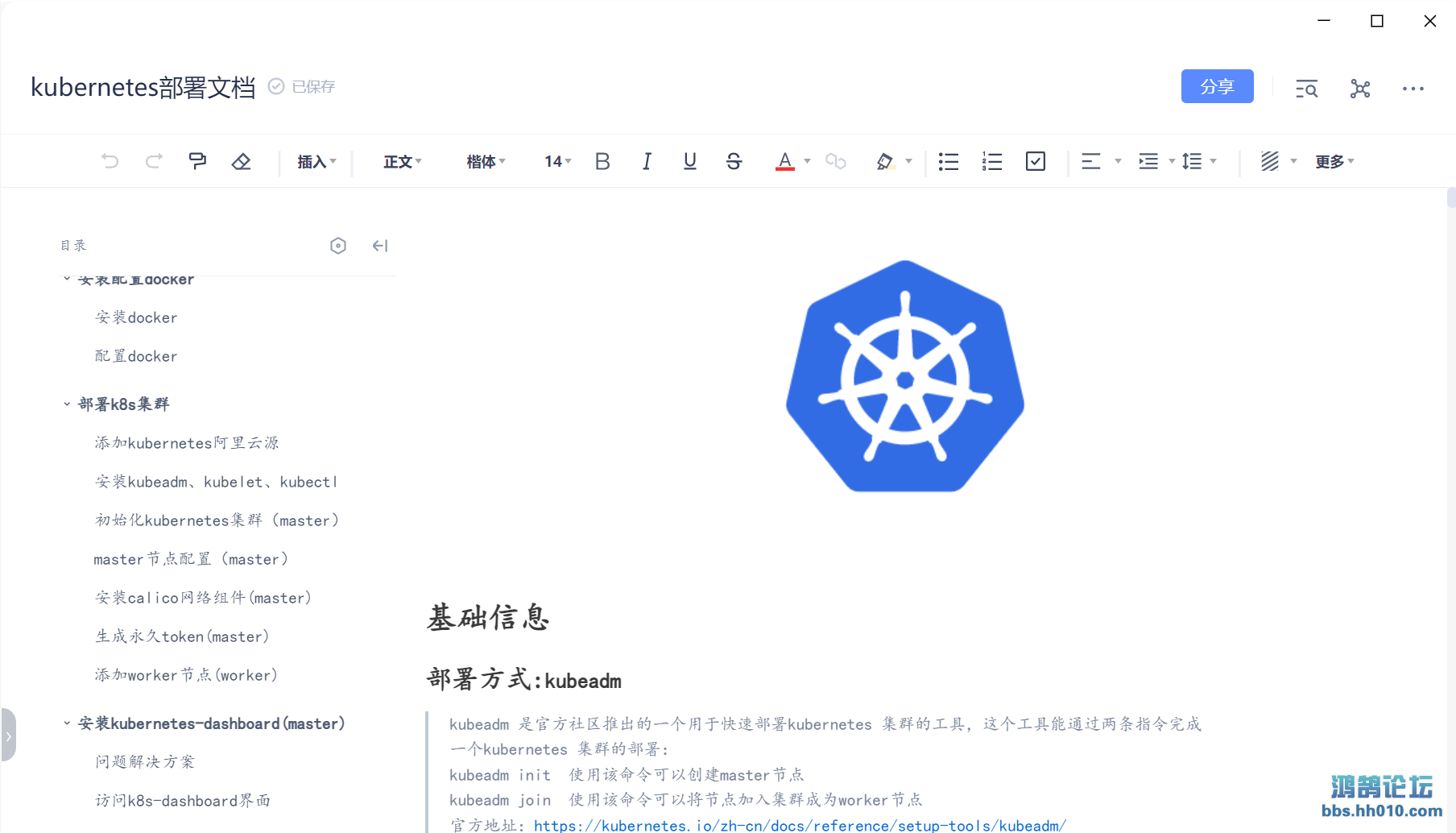Open the 更多 menu
The width and height of the screenshot is (1456, 833).
(x=1334, y=162)
